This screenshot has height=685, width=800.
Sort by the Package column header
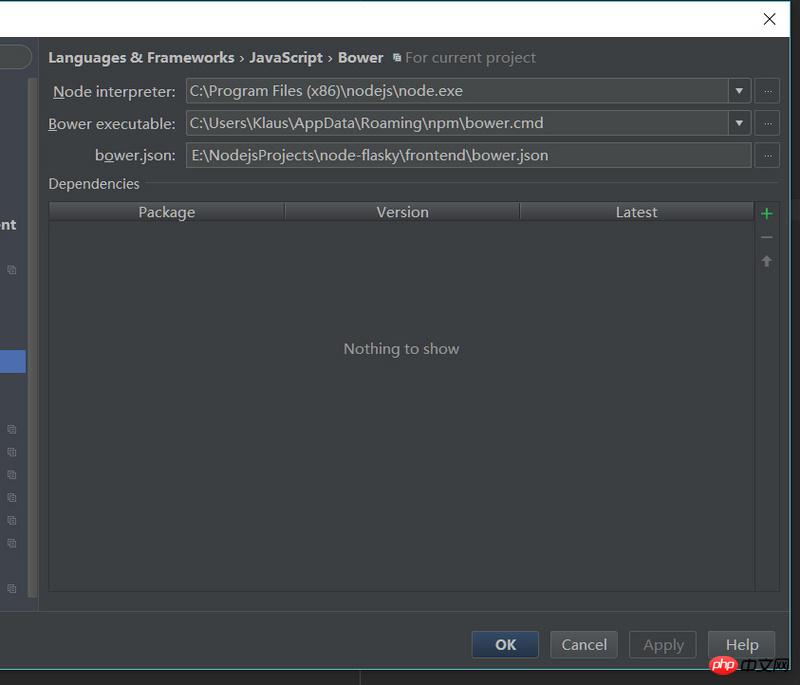tap(167, 212)
